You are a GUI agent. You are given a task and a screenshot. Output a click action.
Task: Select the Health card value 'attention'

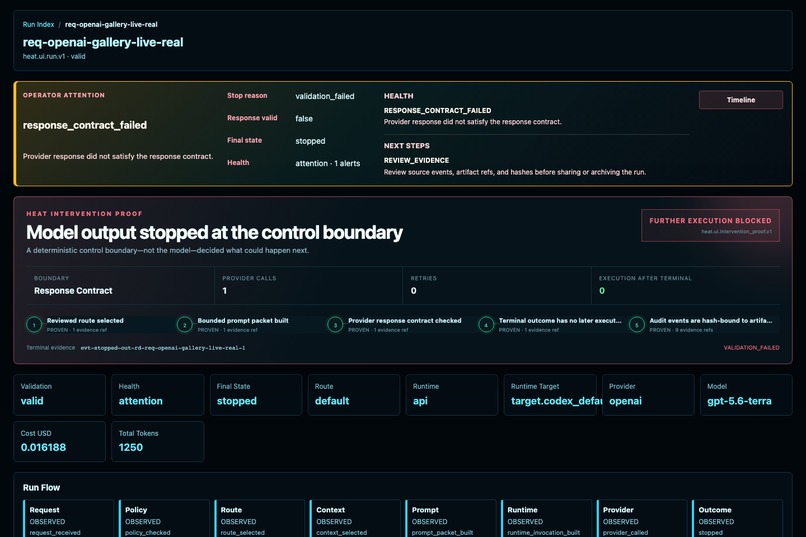pyautogui.click(x=140, y=401)
